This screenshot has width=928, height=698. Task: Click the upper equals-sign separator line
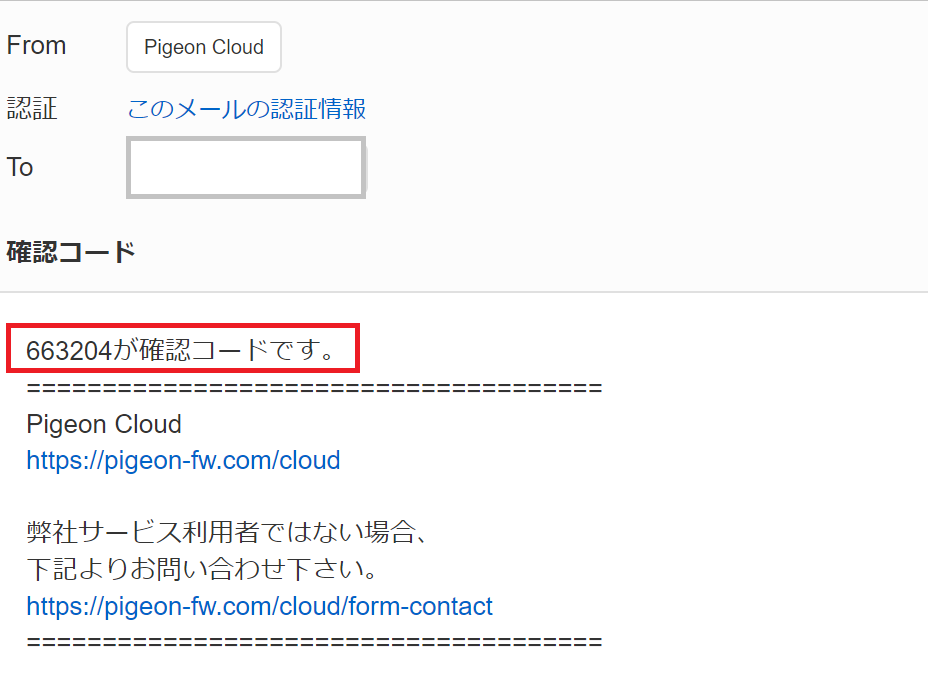[x=314, y=388]
